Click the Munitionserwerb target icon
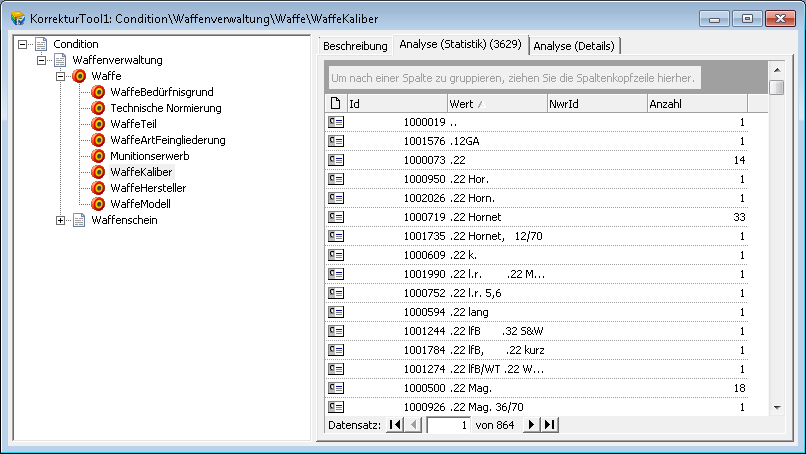806x454 pixels. coord(98,156)
